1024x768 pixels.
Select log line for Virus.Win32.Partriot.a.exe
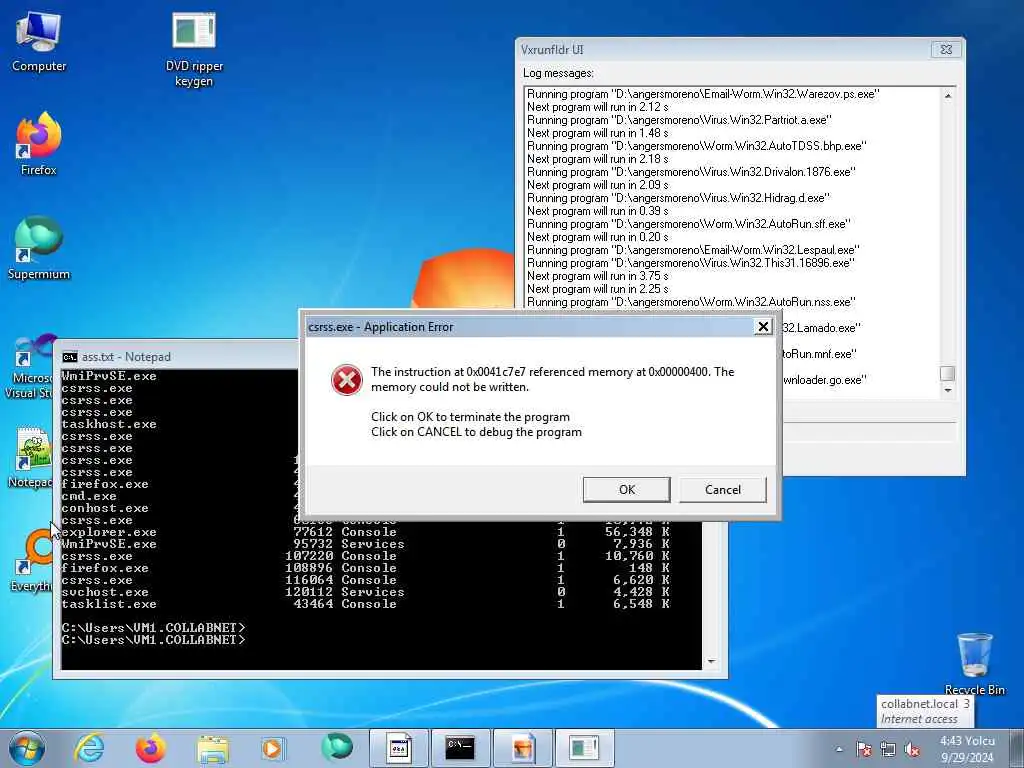click(x=679, y=120)
